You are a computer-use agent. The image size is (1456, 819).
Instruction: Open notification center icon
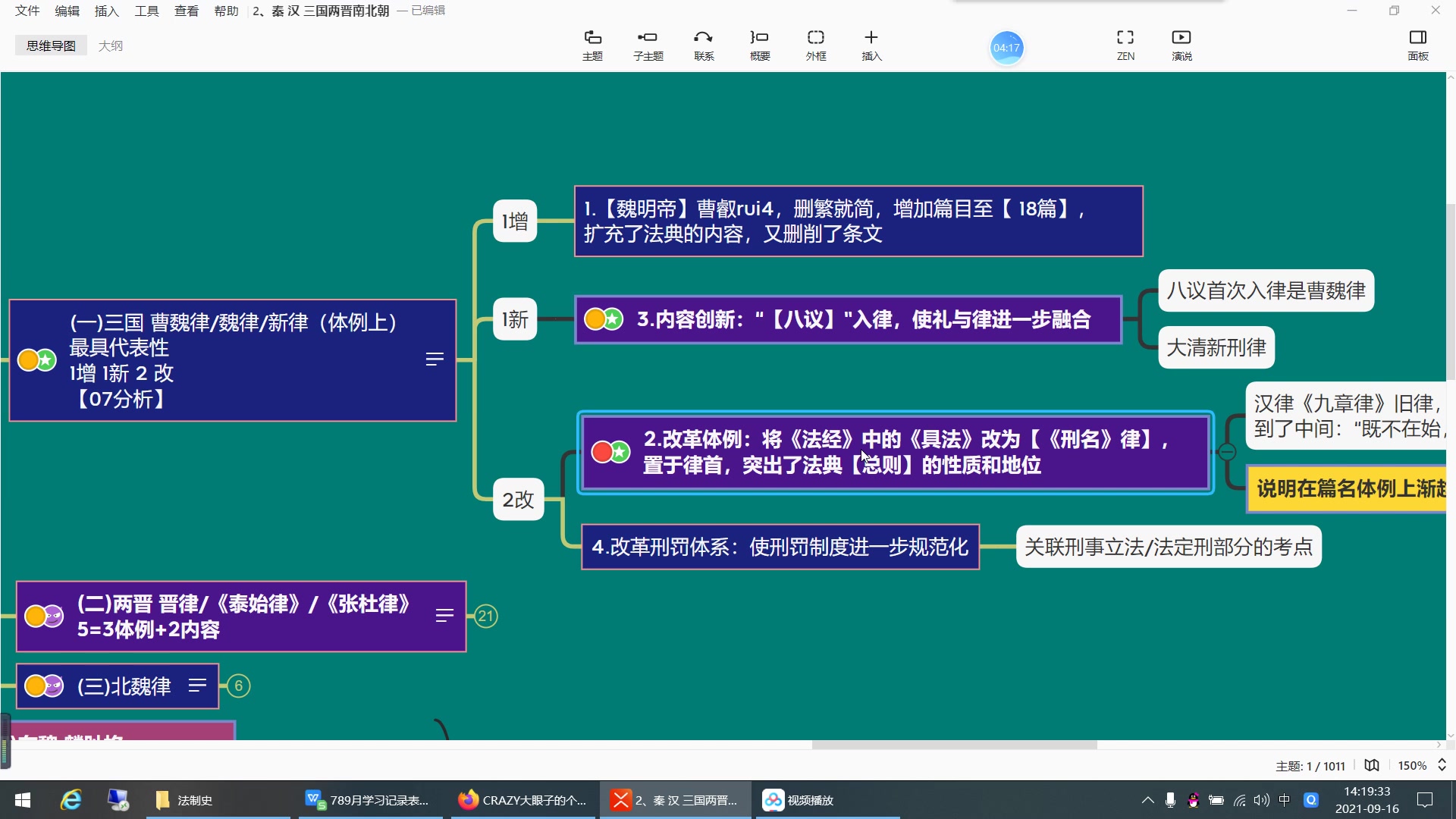point(1425,800)
